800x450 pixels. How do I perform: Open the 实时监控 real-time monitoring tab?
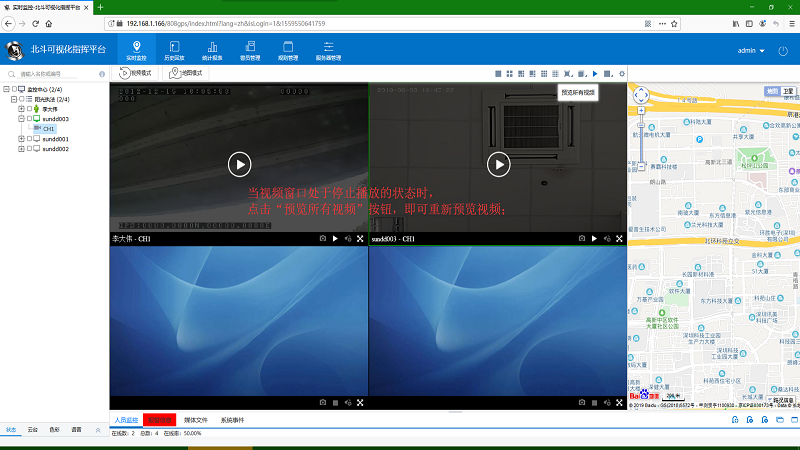(x=136, y=51)
